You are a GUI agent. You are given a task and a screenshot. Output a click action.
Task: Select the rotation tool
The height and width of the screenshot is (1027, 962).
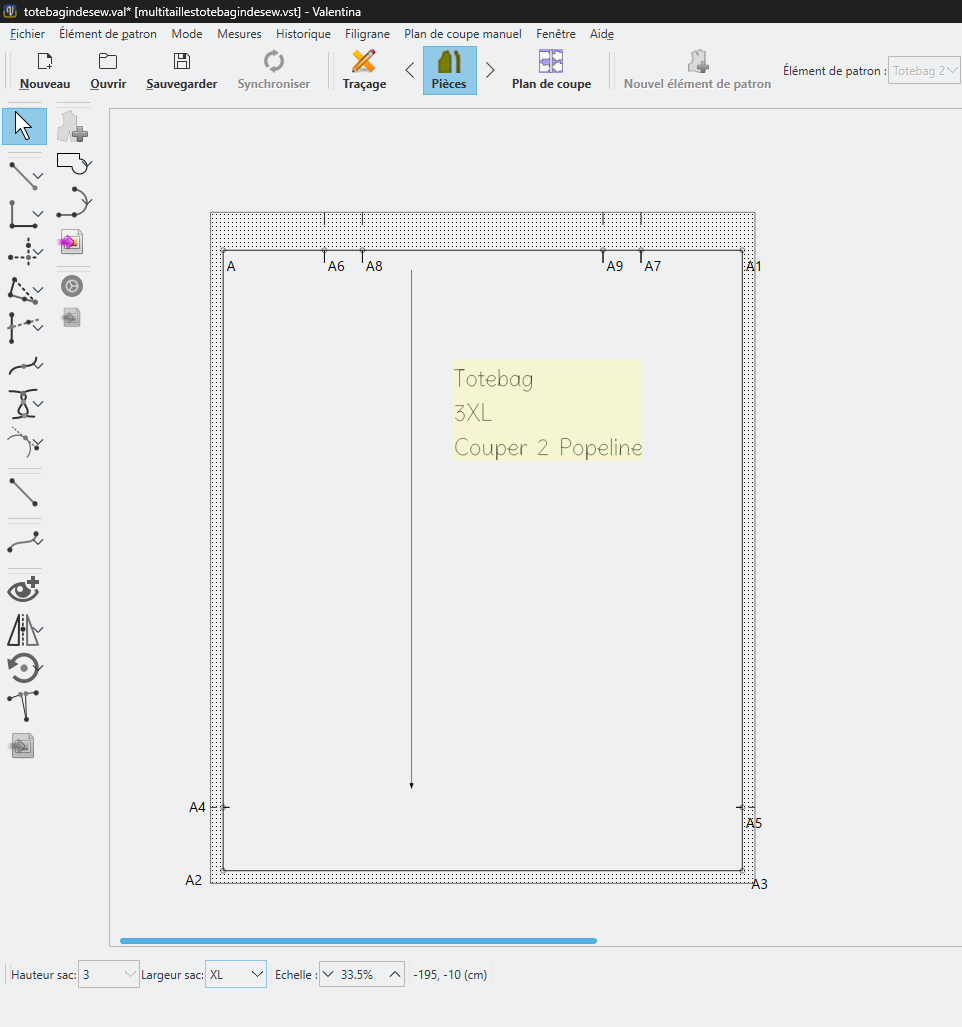click(x=22, y=667)
